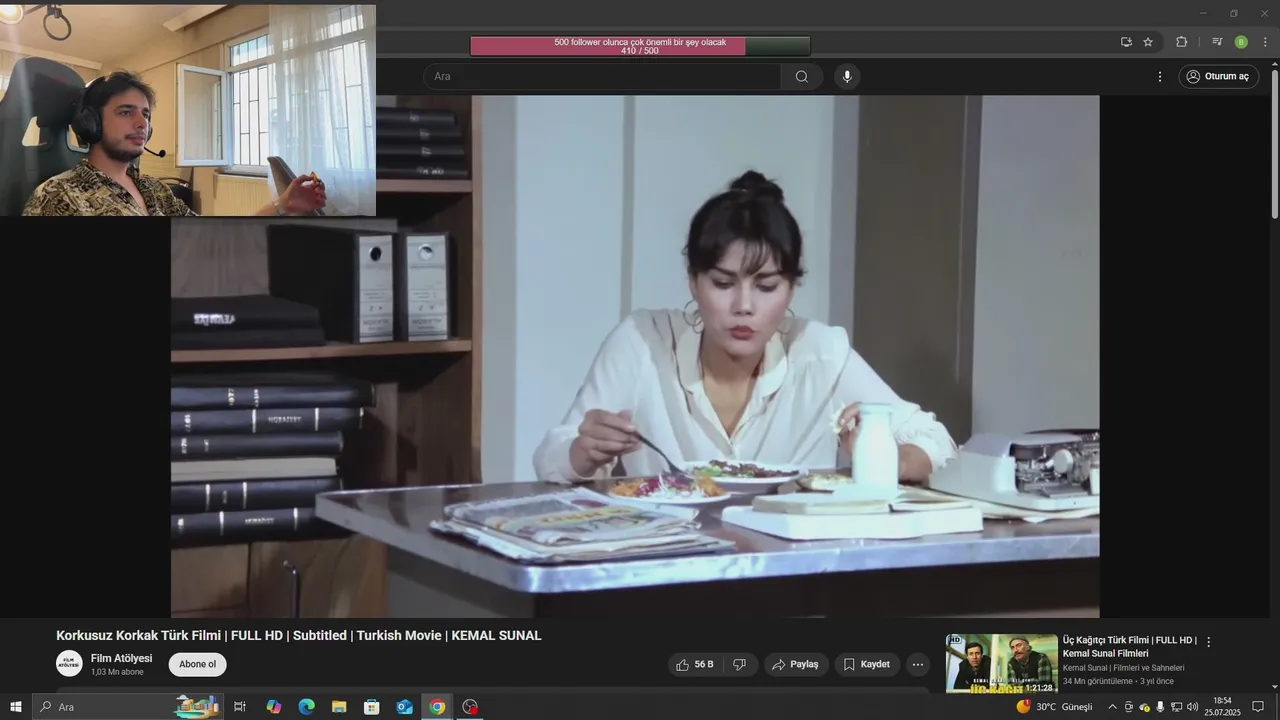Screen dimensions: 1280x720
Task: Click the Oturum aç sign-in button
Action: pyautogui.click(x=1218, y=77)
